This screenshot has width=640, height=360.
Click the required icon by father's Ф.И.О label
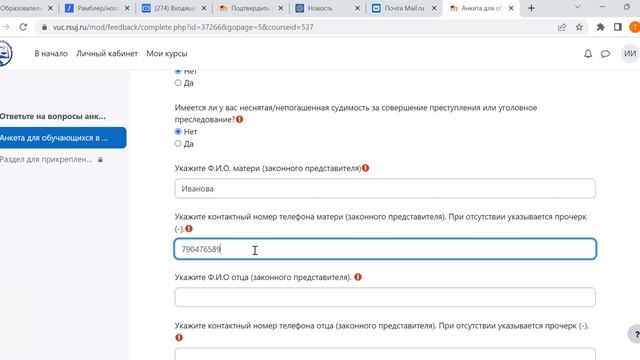click(x=358, y=277)
